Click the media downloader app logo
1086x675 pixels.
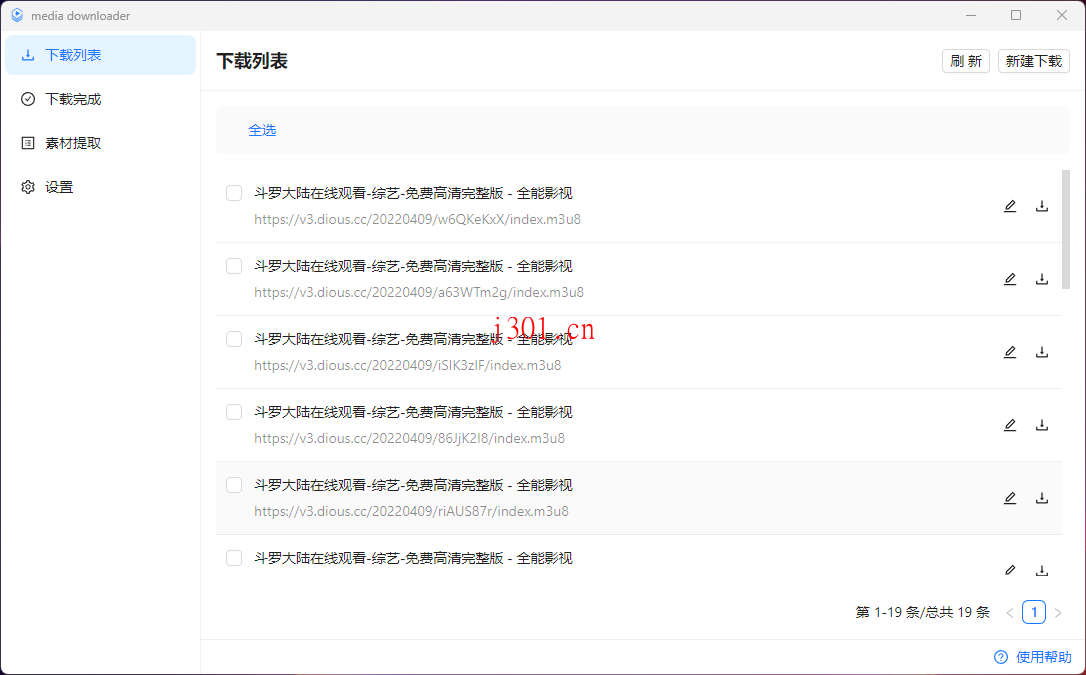[15, 15]
